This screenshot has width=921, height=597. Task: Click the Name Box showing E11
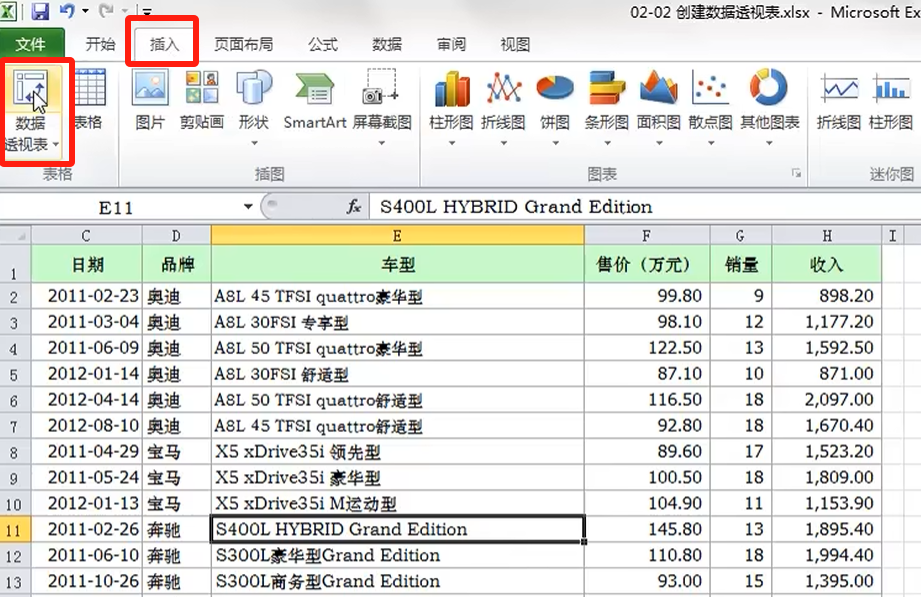pyautogui.click(x=117, y=207)
